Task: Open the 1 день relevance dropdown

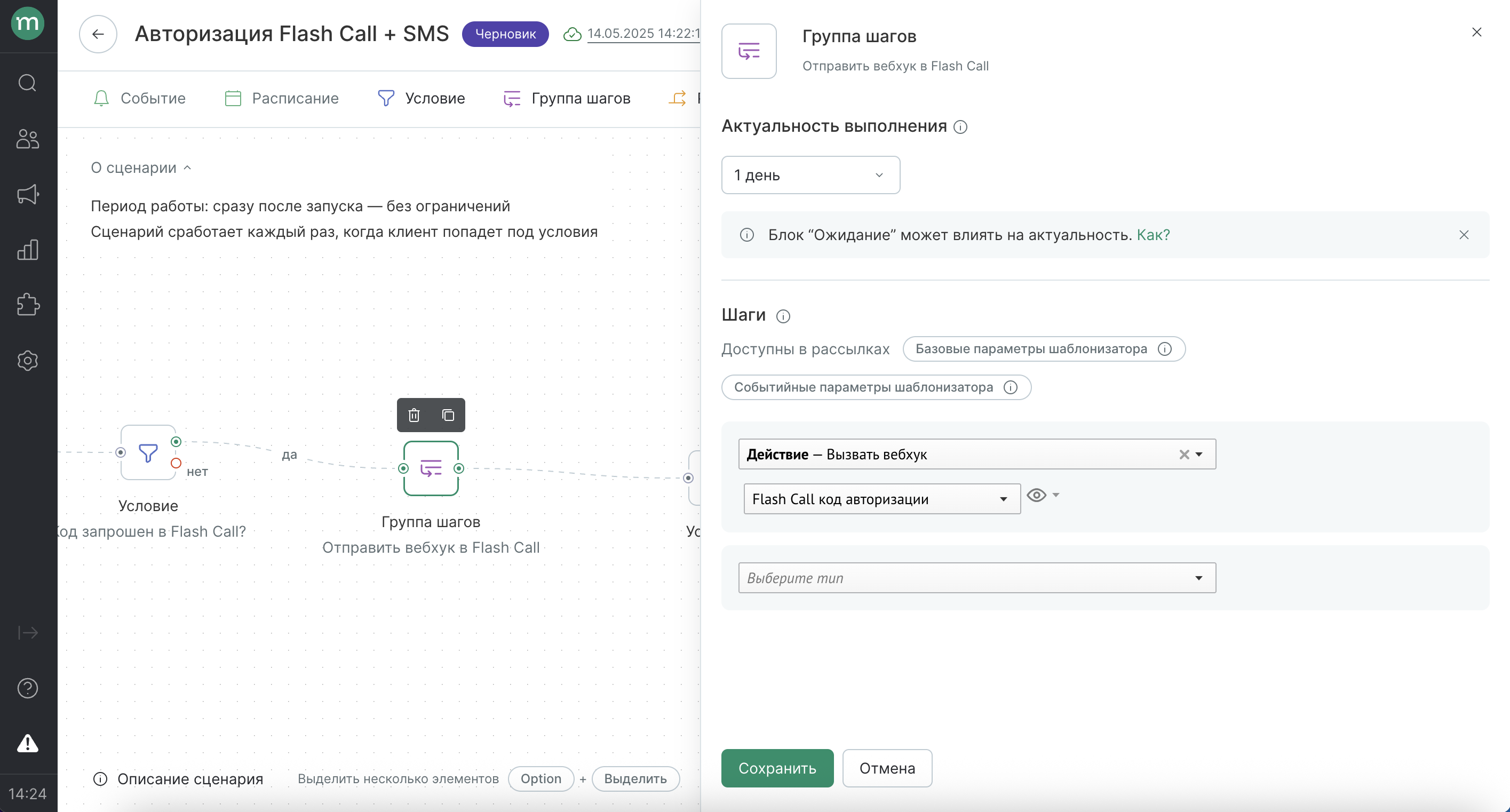Action: [810, 174]
